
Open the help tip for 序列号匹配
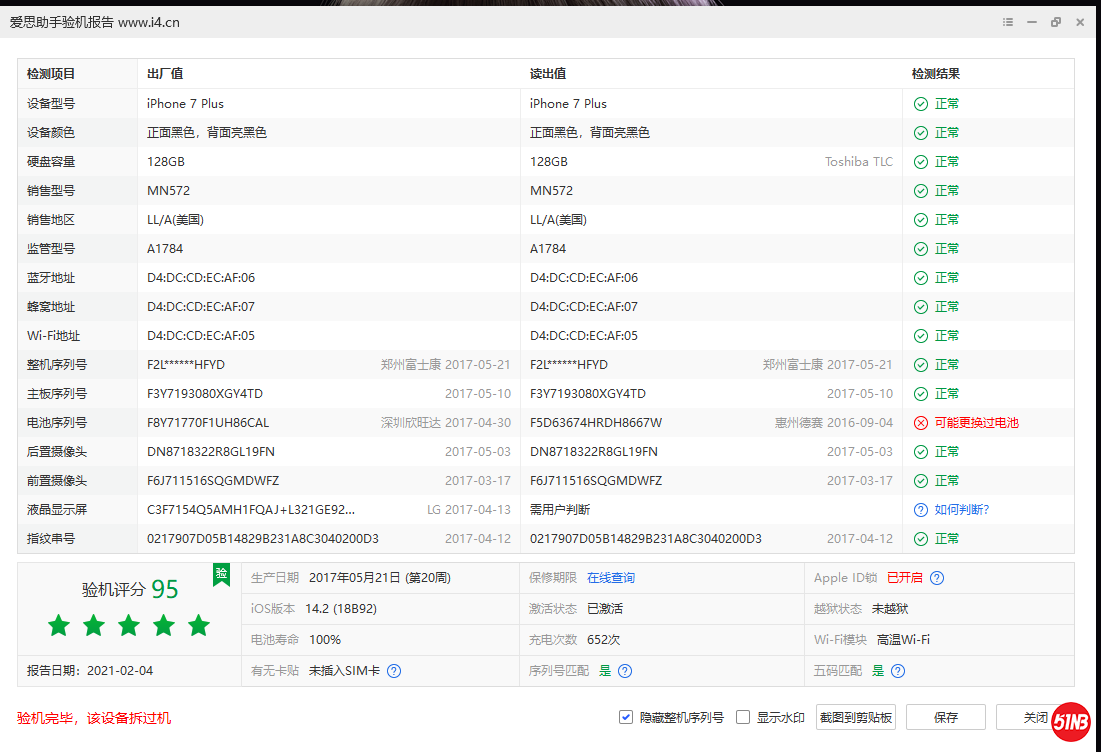625,671
